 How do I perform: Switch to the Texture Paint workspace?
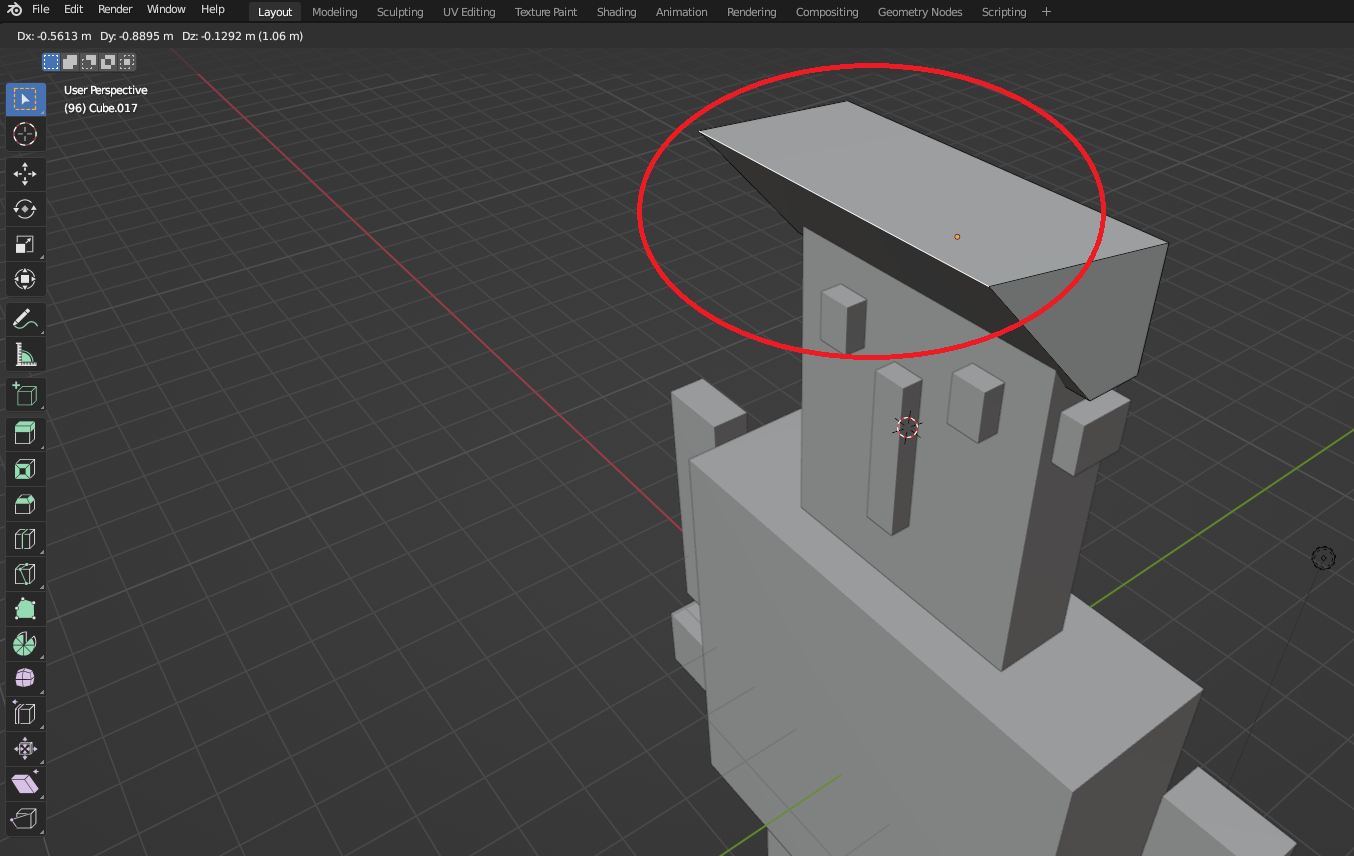coord(546,12)
